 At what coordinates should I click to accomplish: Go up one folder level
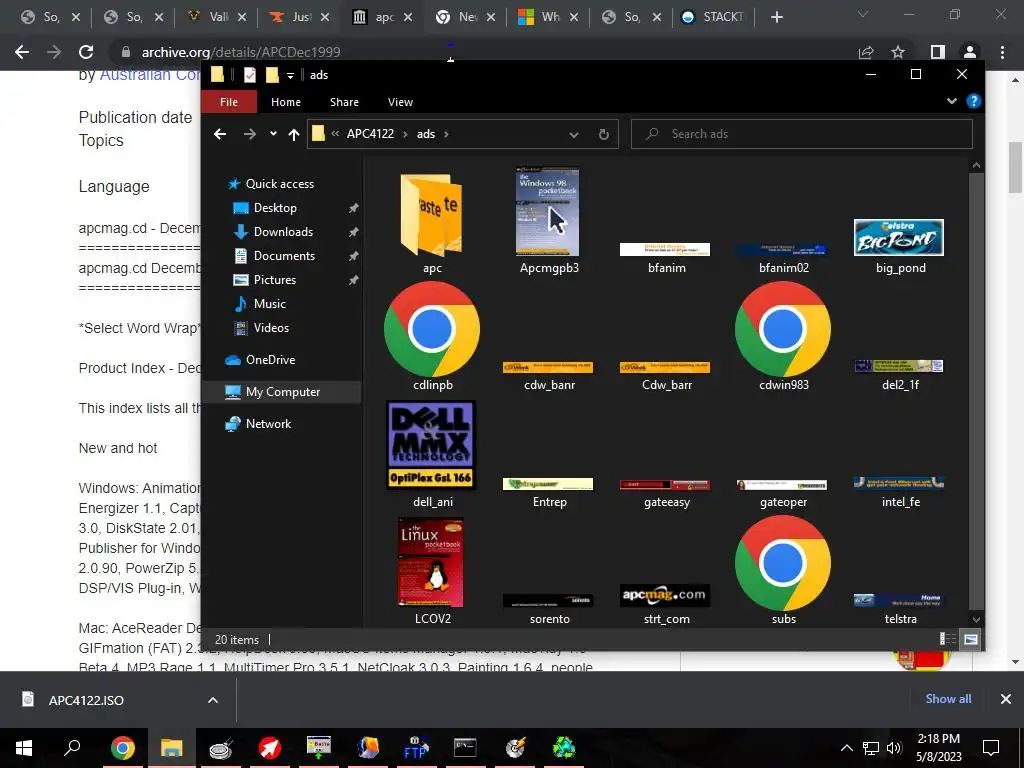pyautogui.click(x=294, y=134)
